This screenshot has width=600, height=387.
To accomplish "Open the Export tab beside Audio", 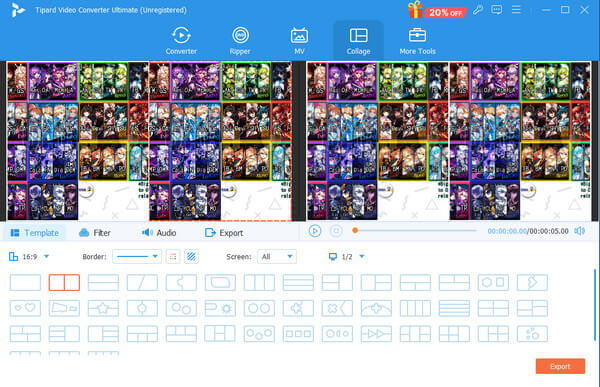I will (224, 233).
